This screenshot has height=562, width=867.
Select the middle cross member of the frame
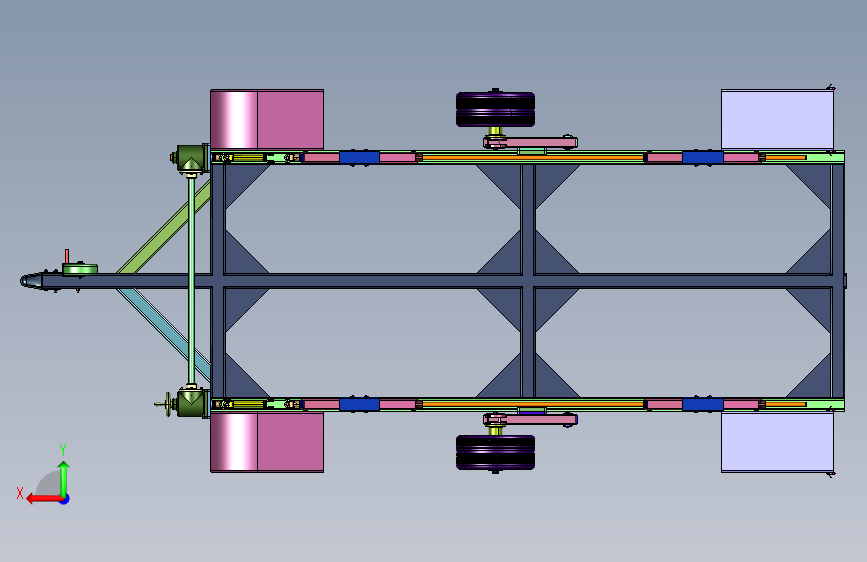pos(528,281)
